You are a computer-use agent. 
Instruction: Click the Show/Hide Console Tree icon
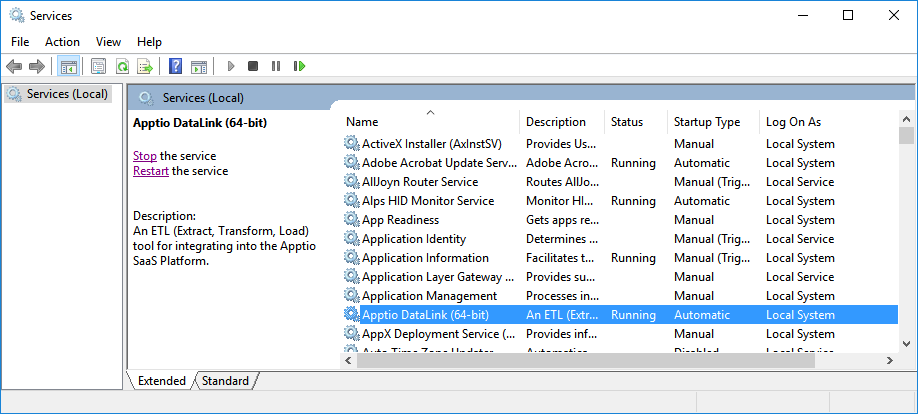click(69, 66)
